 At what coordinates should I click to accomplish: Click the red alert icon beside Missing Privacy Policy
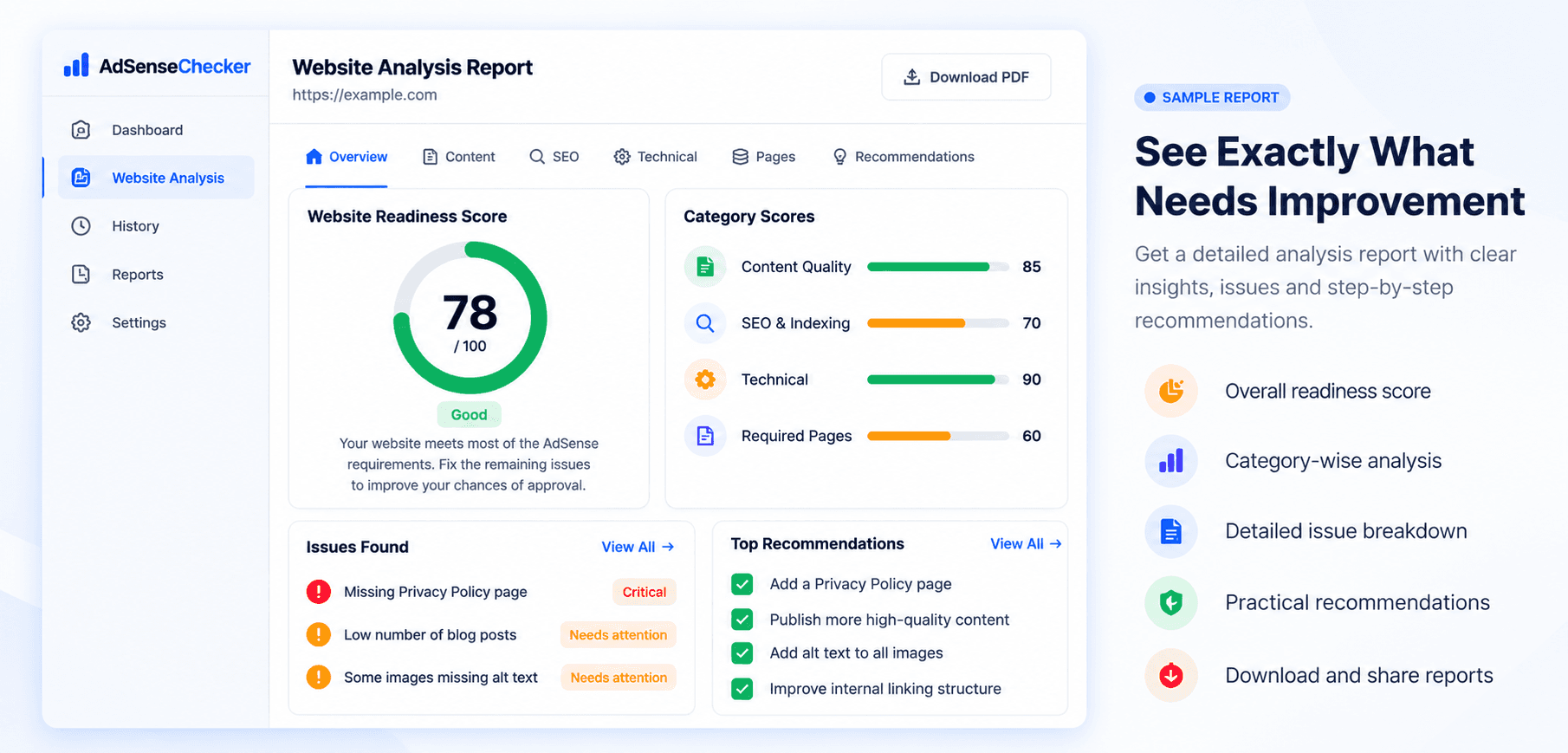pyautogui.click(x=319, y=592)
